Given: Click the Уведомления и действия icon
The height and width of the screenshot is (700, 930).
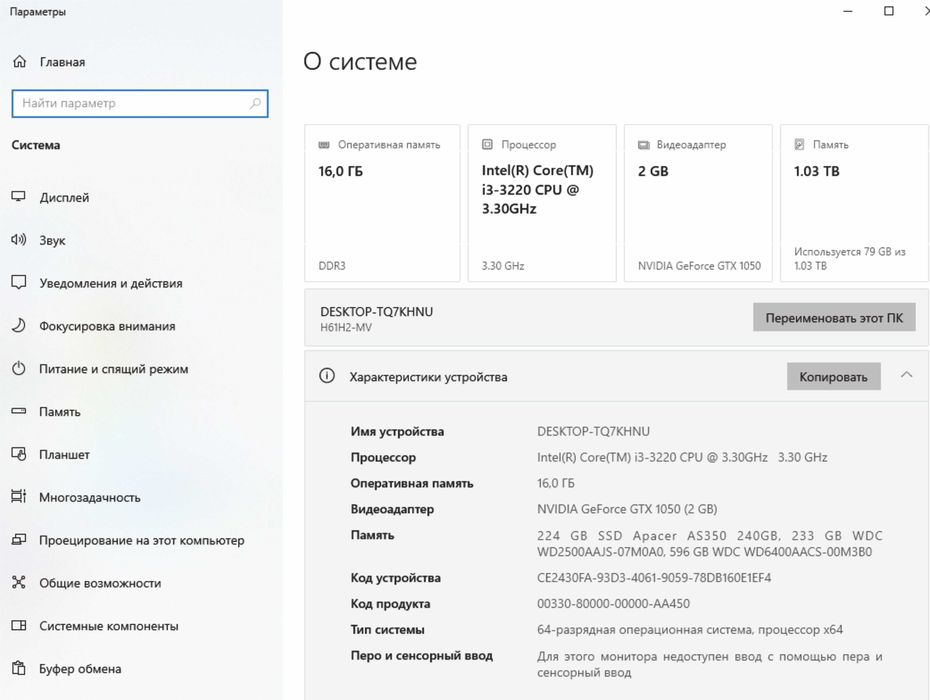Looking at the screenshot, I should tap(19, 283).
